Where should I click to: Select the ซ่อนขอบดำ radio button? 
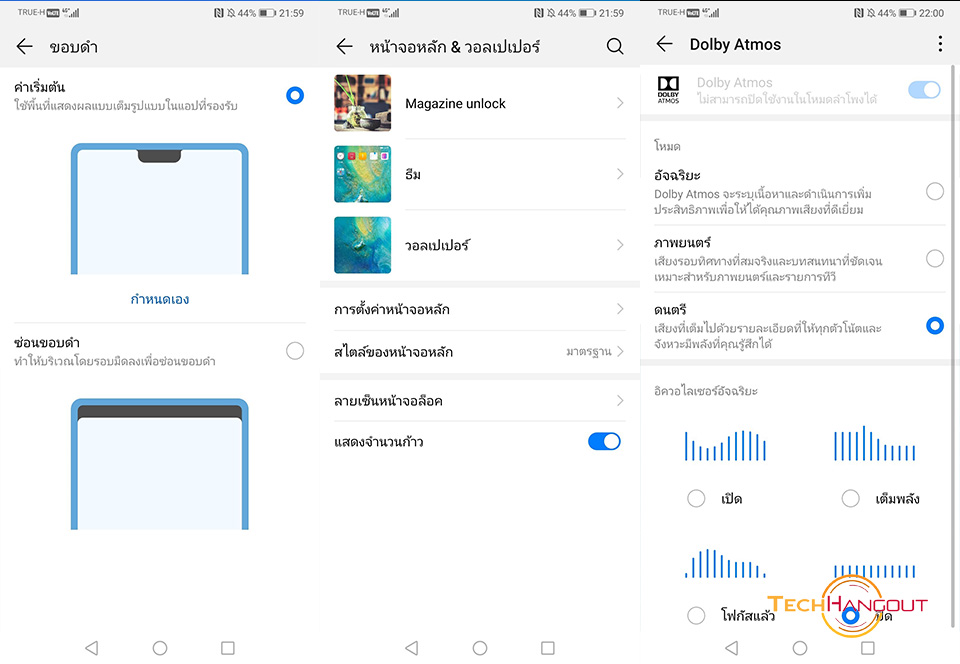(x=295, y=351)
